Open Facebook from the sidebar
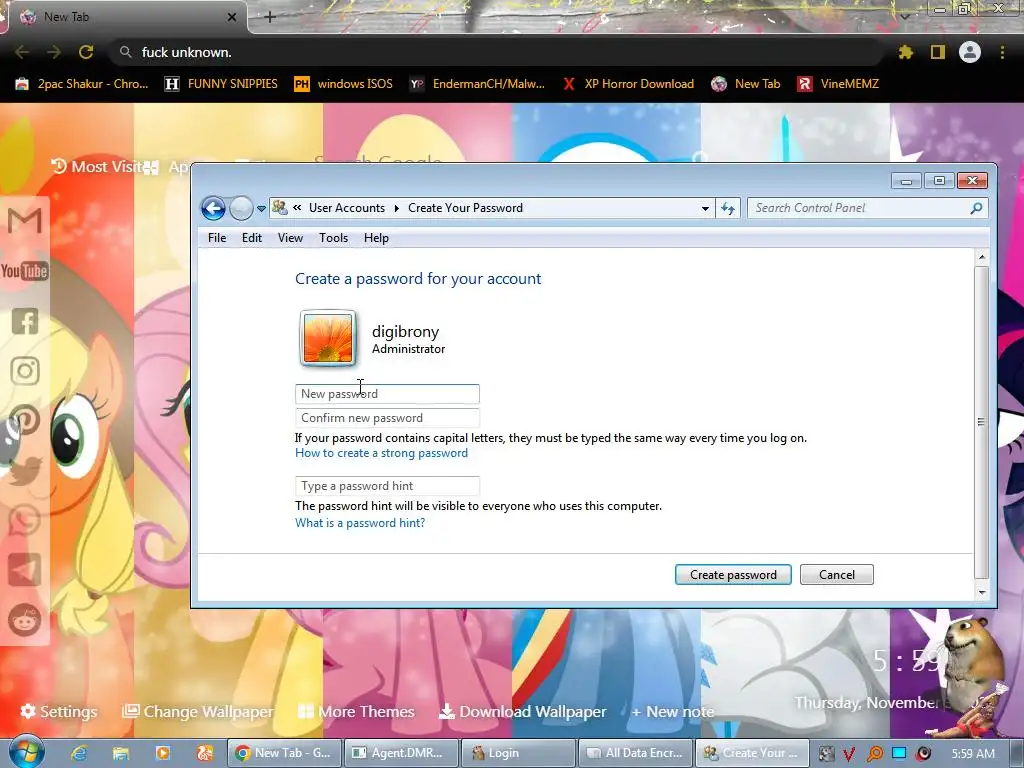1024x768 pixels. [25, 321]
